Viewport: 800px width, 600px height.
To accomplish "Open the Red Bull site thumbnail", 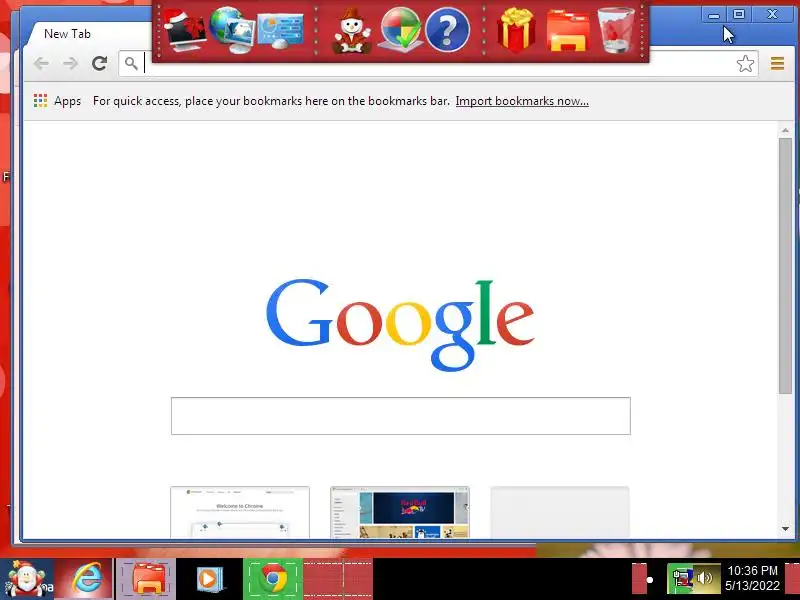I will click(x=400, y=512).
